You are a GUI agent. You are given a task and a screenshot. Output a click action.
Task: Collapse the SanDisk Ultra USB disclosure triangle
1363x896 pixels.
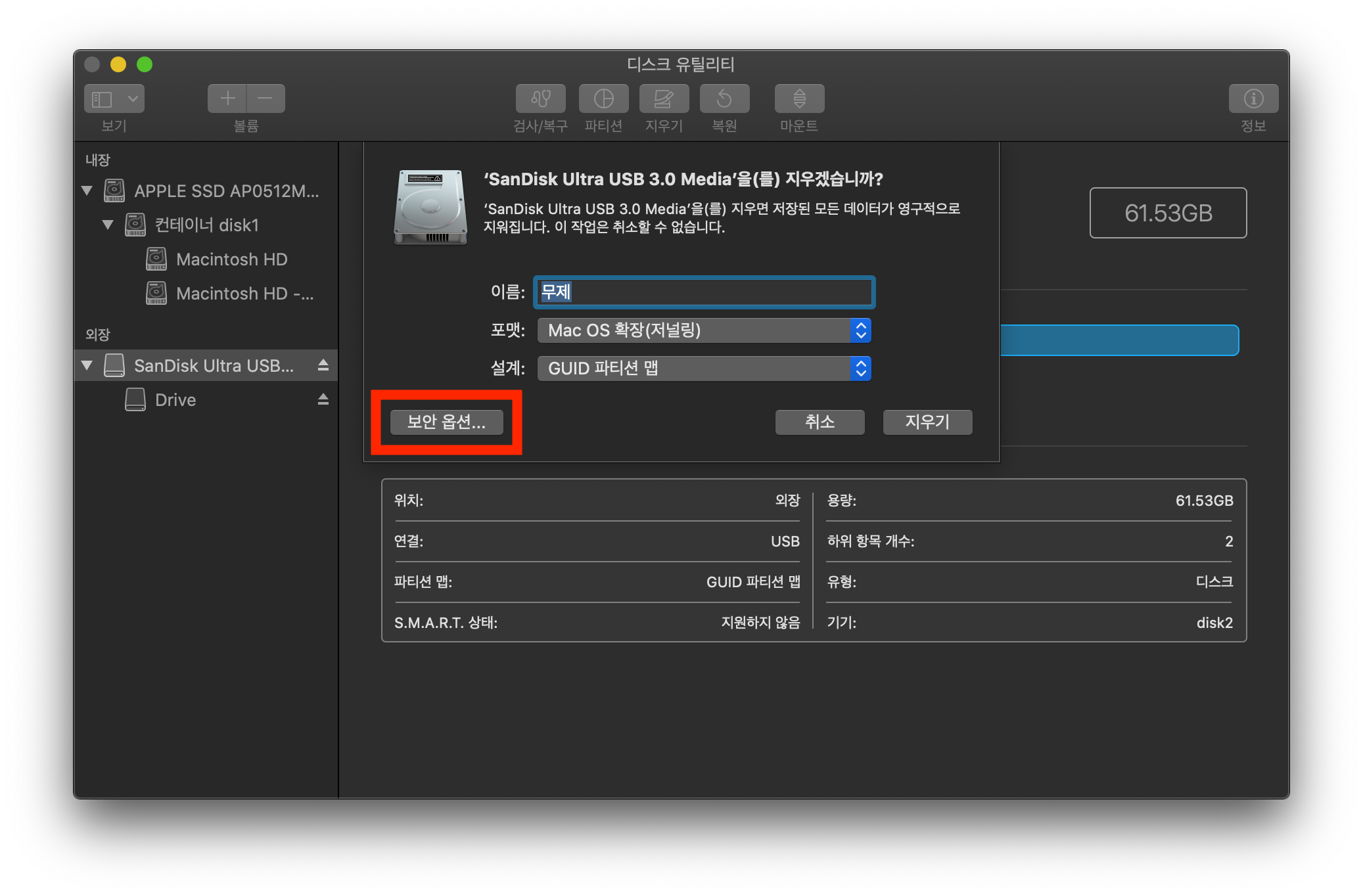87,366
